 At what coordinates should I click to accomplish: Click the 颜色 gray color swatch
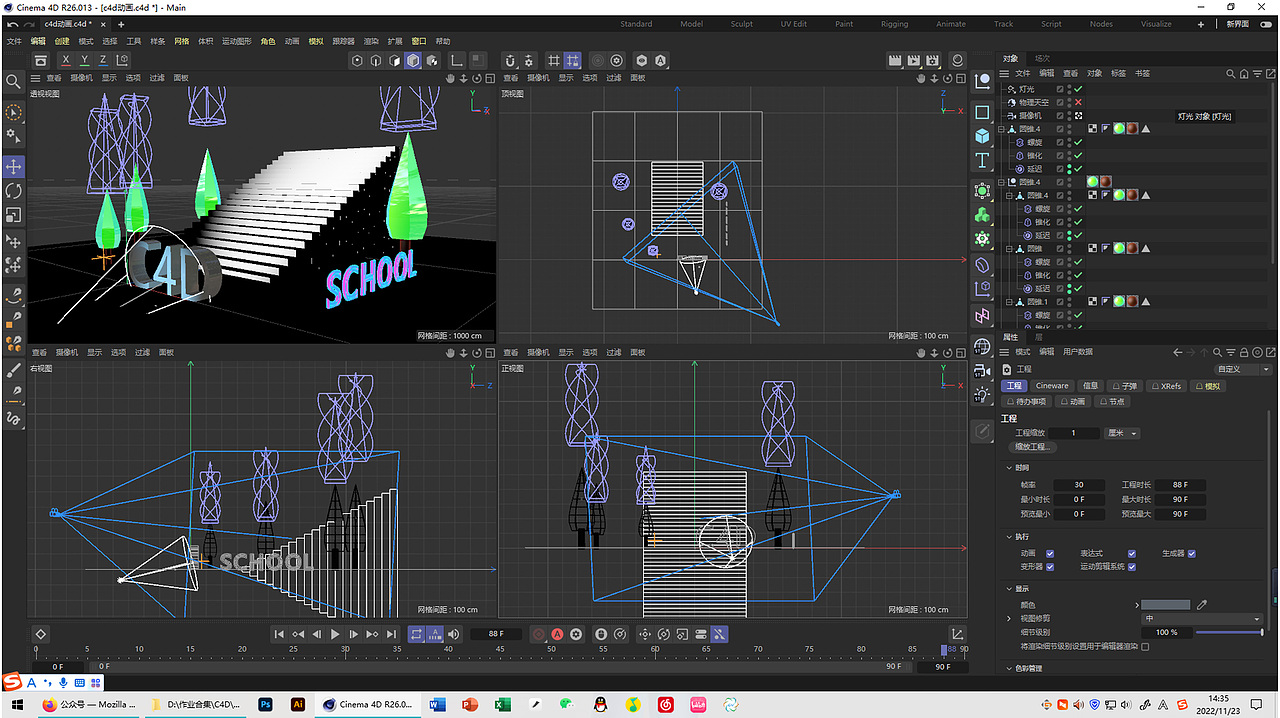tap(1166, 604)
